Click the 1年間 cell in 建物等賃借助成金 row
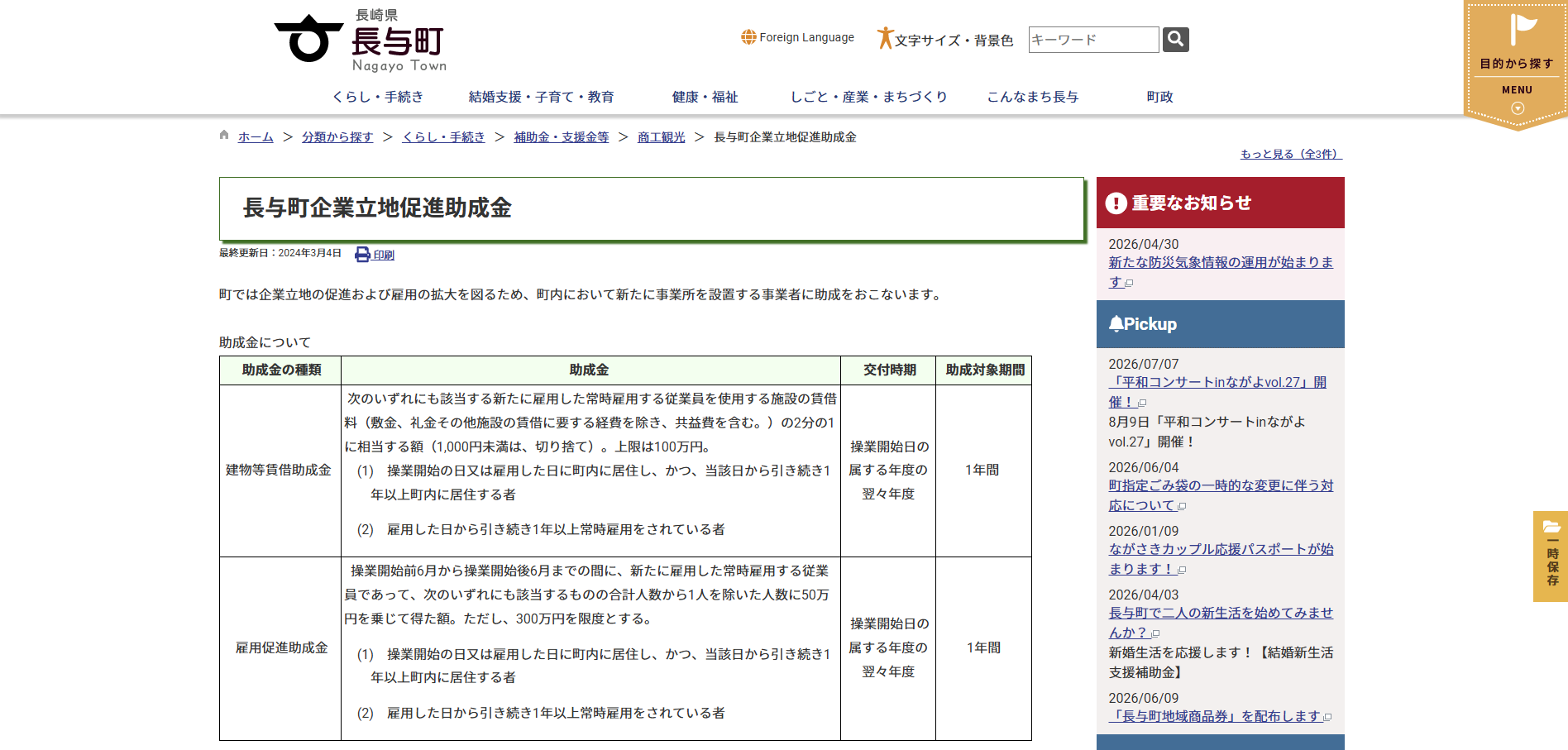This screenshot has height=750, width=1568. [982, 470]
